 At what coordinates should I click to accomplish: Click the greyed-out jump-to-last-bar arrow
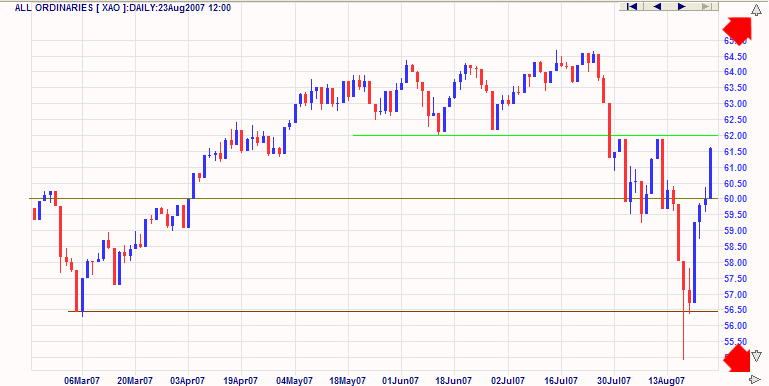click(706, 6)
